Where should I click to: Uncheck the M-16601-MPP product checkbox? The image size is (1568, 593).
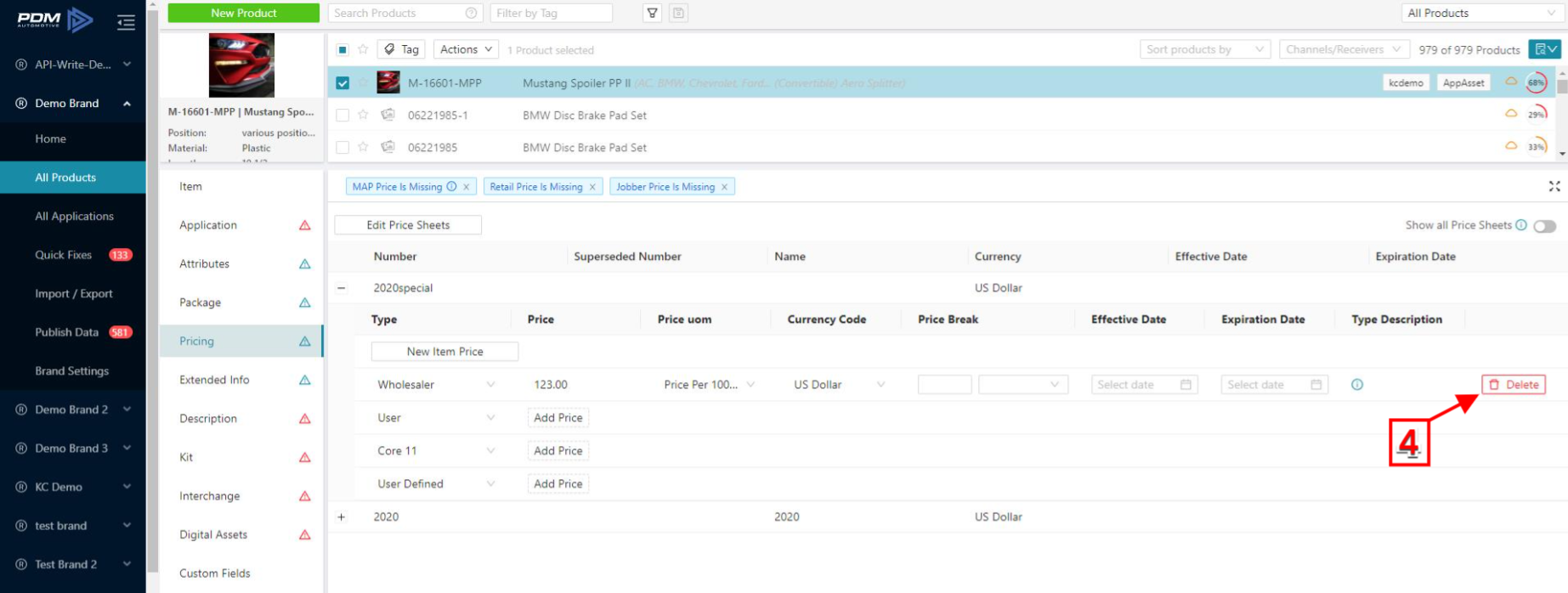(342, 83)
